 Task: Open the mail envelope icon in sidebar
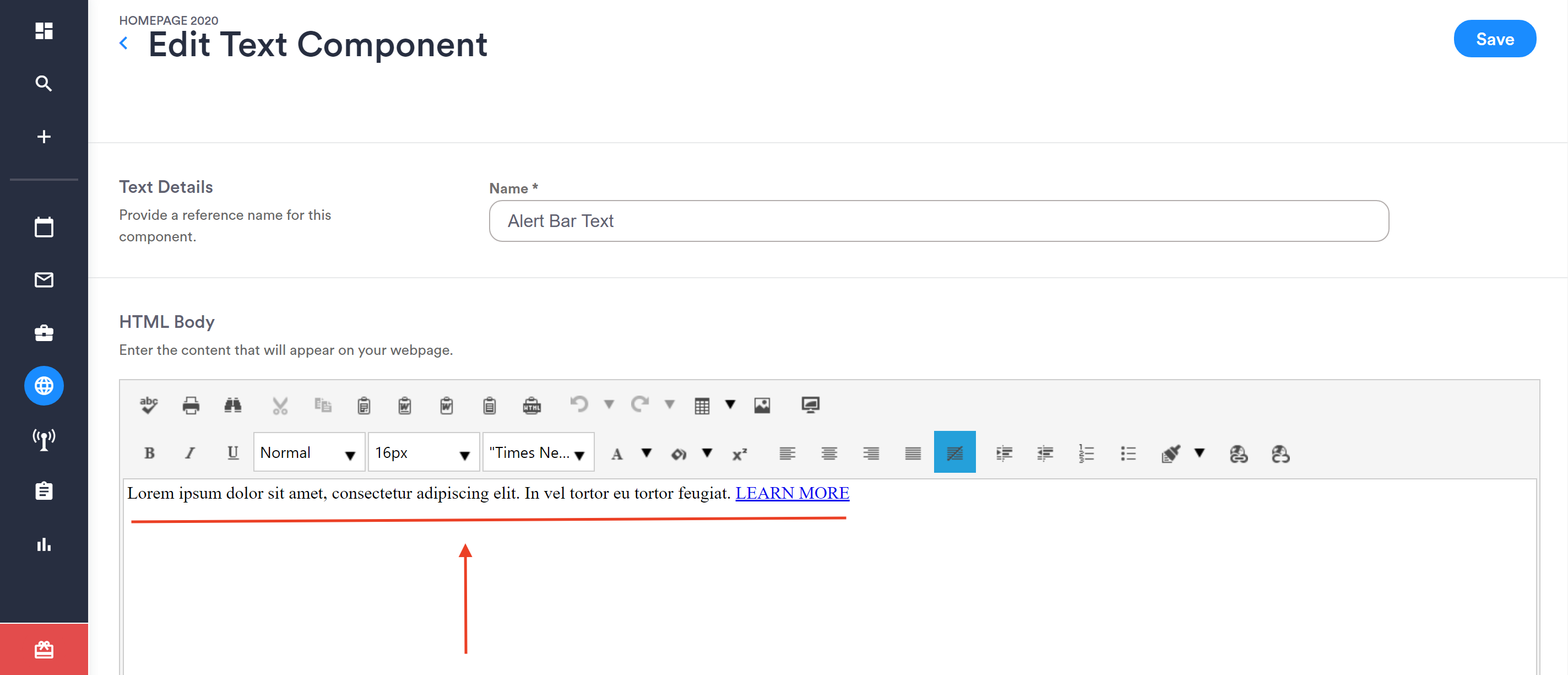tap(44, 279)
